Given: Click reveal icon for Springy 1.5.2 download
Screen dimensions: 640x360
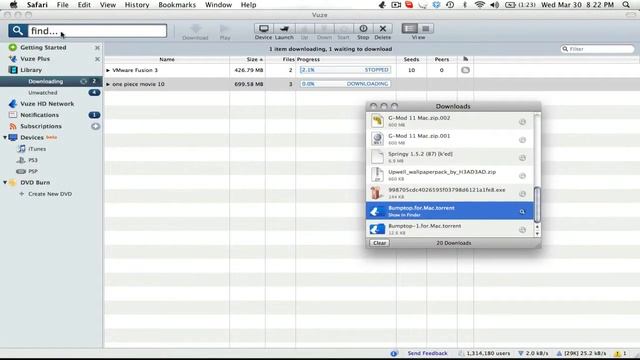Looking at the screenshot, I should (522, 158).
